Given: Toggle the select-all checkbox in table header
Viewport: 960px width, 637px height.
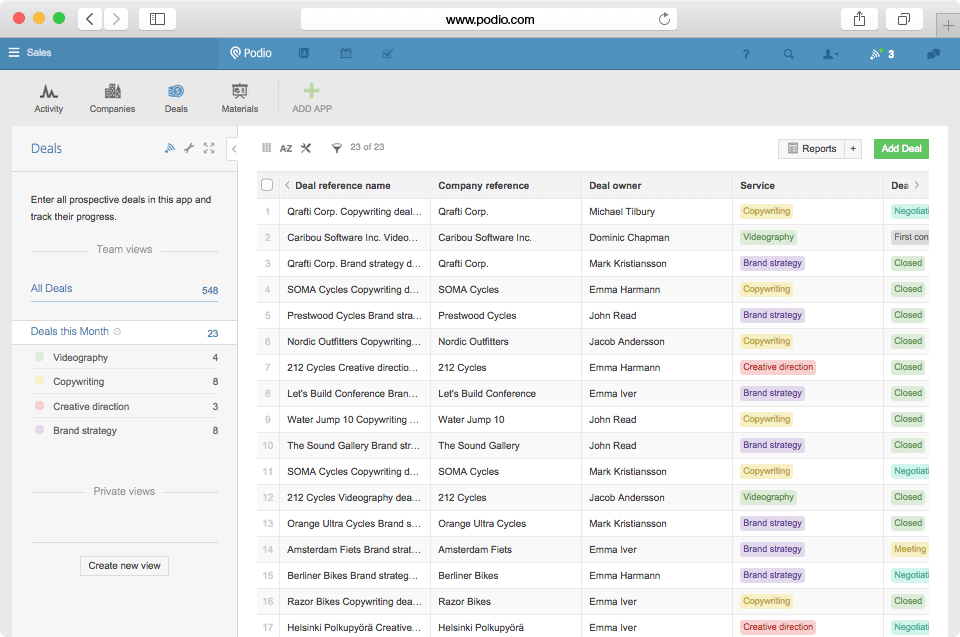Looking at the screenshot, I should pyautogui.click(x=267, y=185).
